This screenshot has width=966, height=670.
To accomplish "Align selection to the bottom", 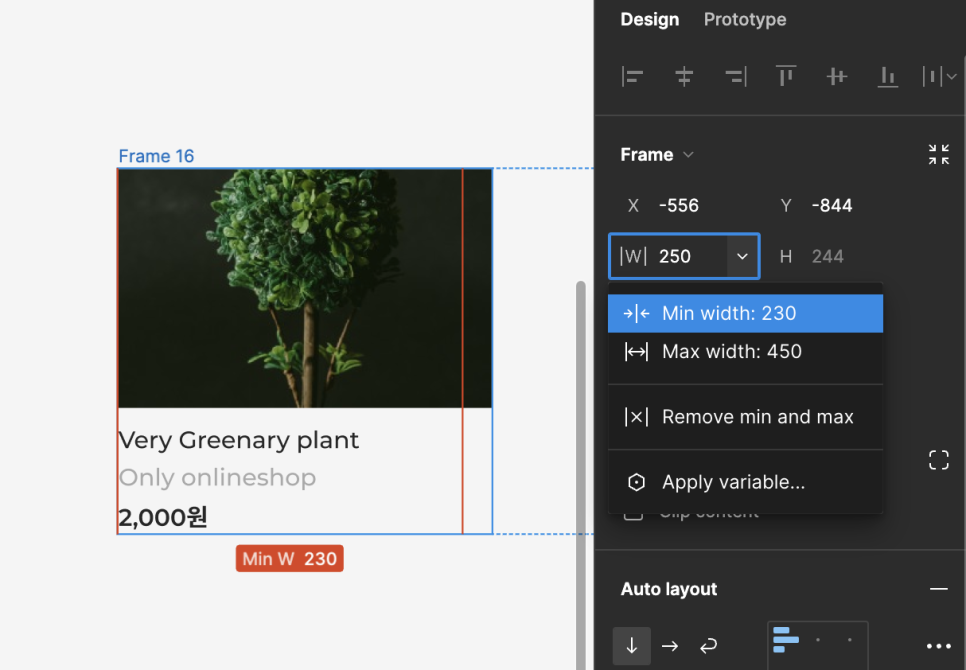I will (888, 76).
